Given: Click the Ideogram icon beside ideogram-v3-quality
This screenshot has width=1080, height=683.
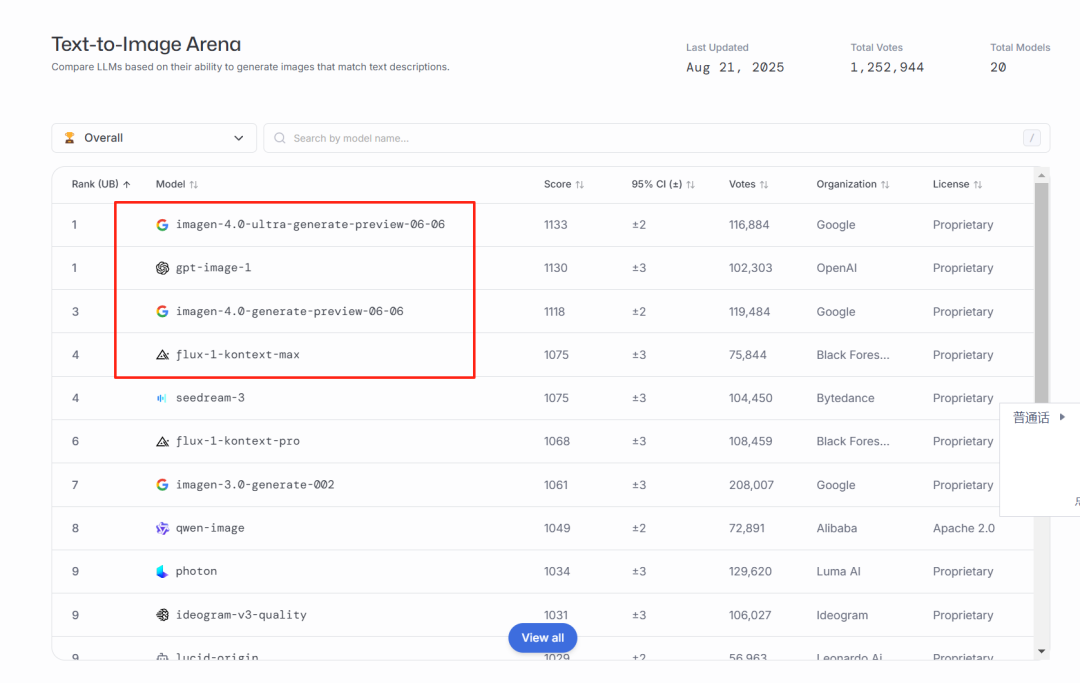Looking at the screenshot, I should tap(162, 615).
